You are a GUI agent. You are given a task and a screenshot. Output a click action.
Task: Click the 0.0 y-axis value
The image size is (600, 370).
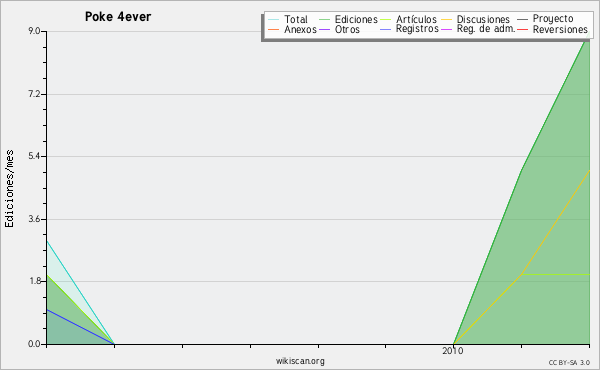(x=34, y=344)
